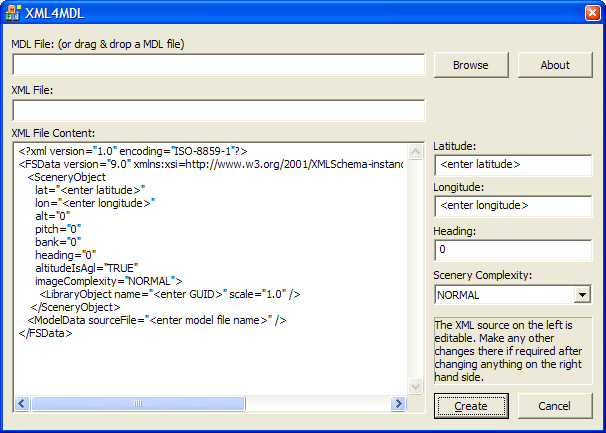
Task: Focus the XML File input field
Action: [x=218, y=111]
